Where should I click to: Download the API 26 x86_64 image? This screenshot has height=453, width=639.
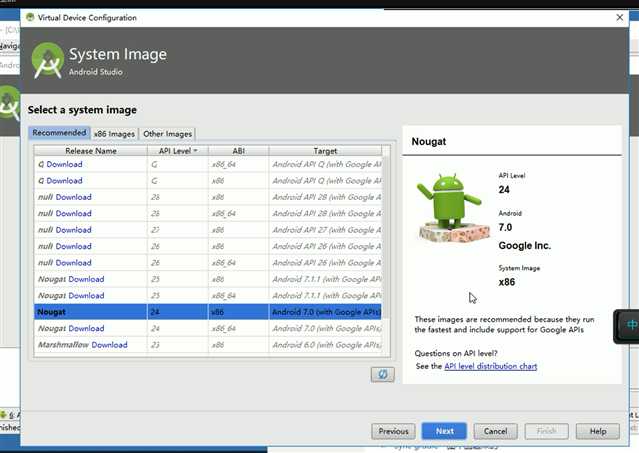tap(73, 263)
